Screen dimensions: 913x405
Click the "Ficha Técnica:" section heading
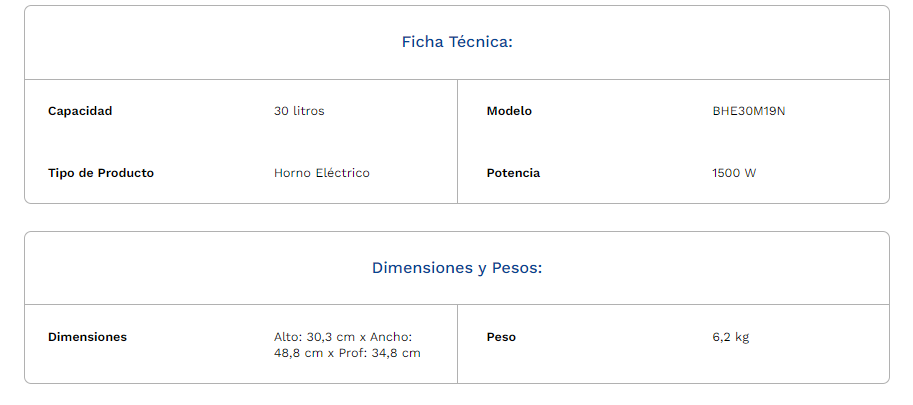click(457, 42)
